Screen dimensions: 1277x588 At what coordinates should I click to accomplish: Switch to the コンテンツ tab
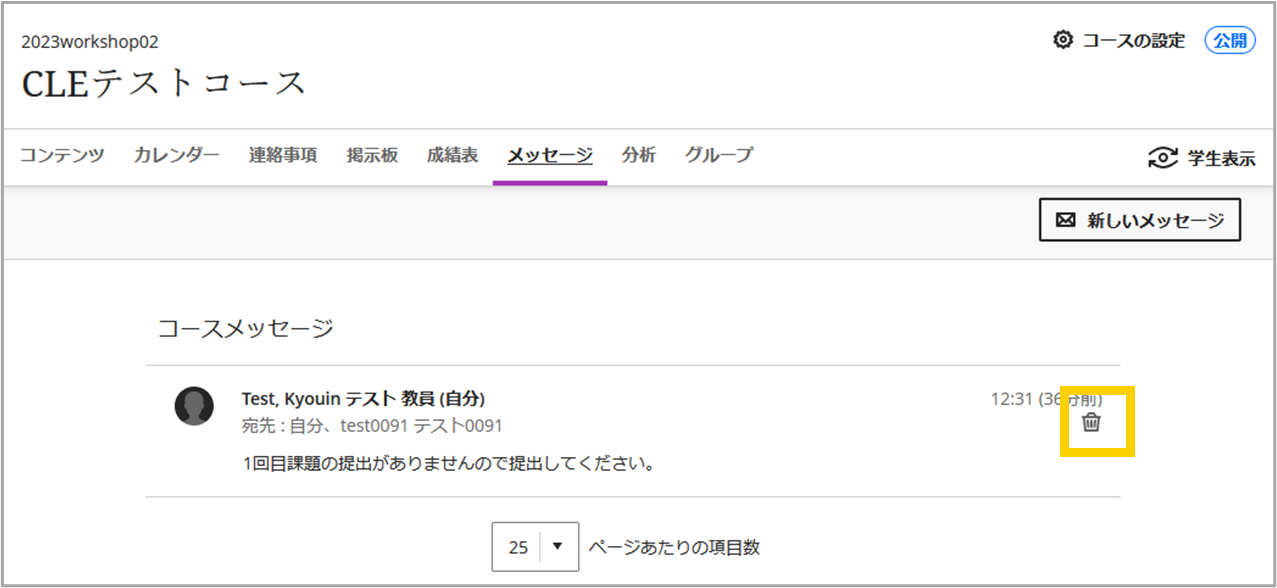62,155
